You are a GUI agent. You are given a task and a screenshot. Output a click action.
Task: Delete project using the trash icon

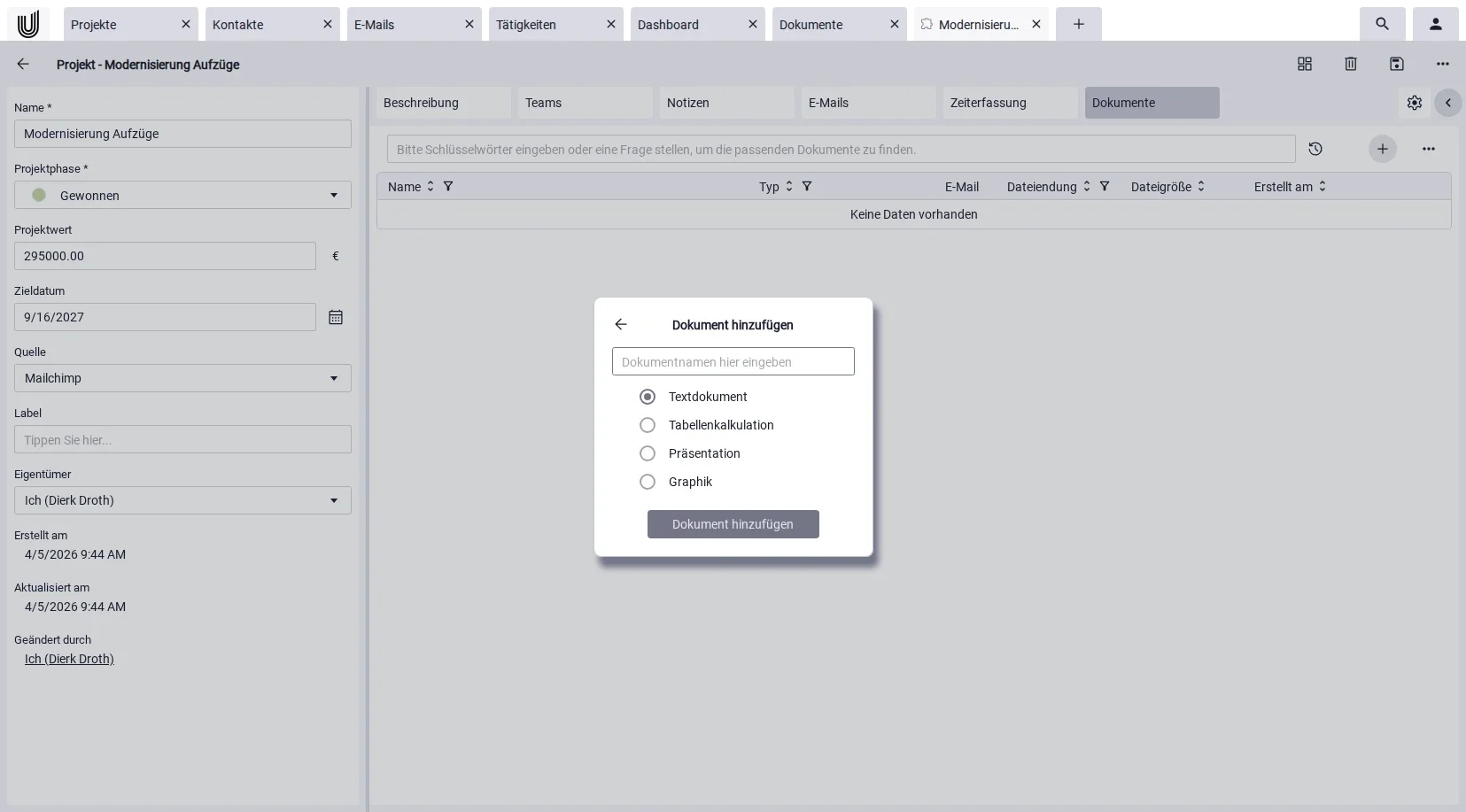point(1351,64)
